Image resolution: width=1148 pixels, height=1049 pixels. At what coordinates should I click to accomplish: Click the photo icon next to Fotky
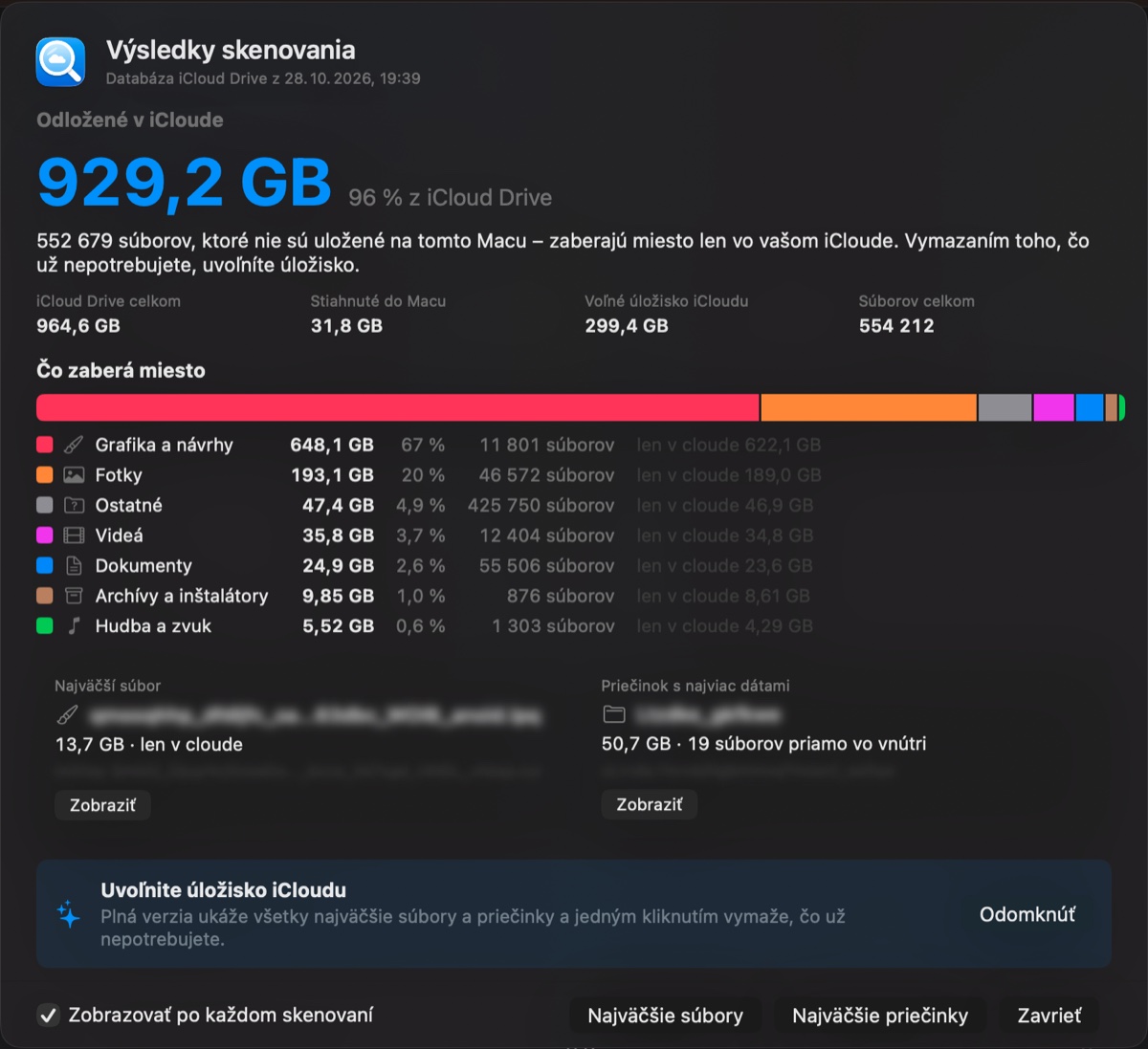coord(74,475)
